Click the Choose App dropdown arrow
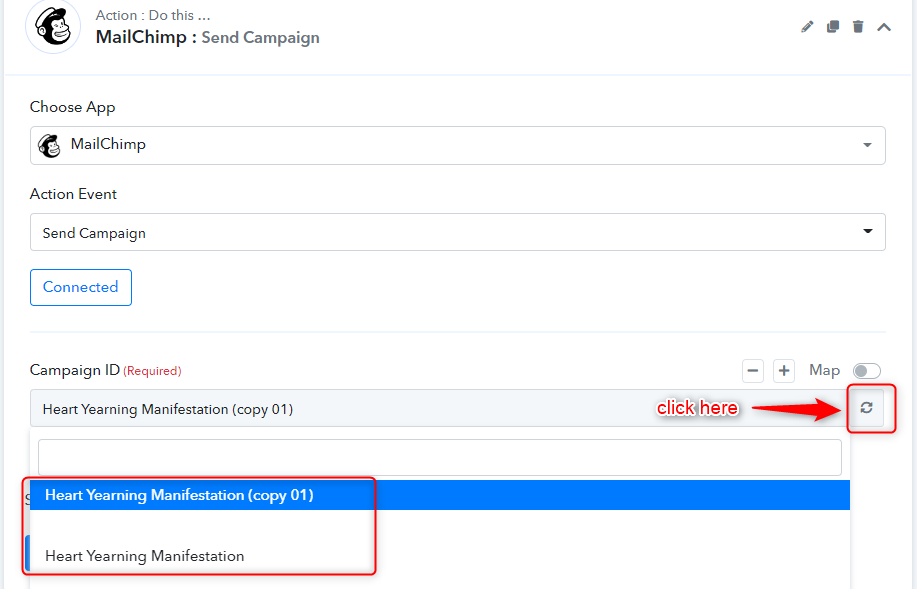 pyautogui.click(x=867, y=145)
